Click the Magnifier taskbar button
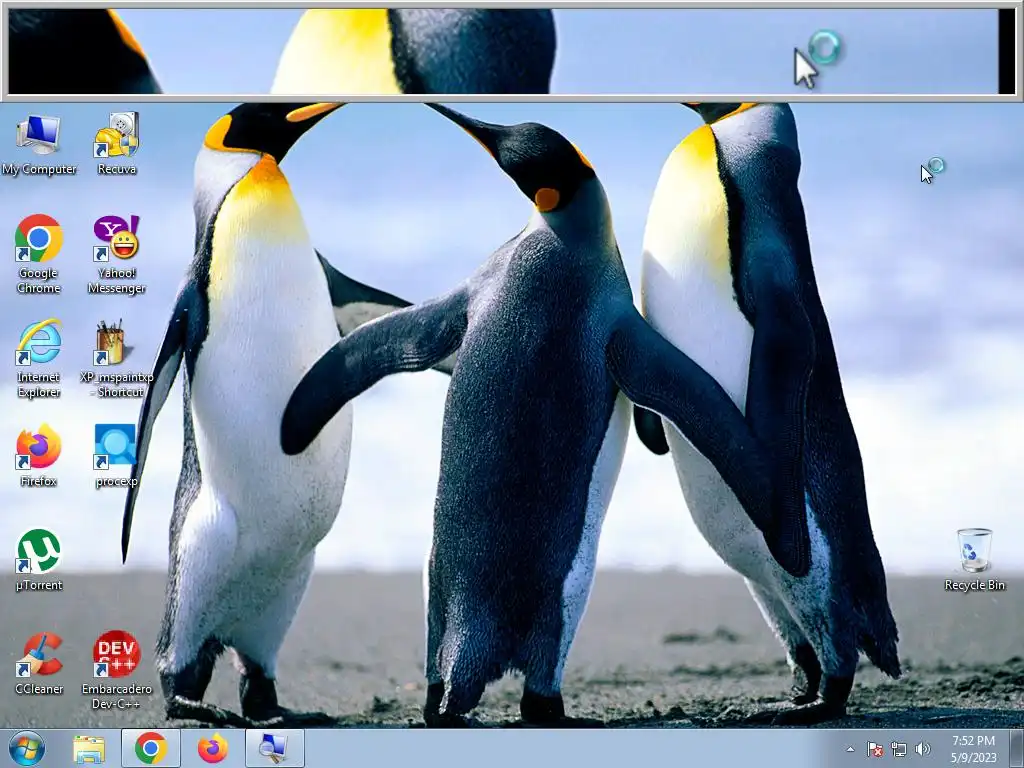Screen dimensions: 1024x768 pos(275,748)
